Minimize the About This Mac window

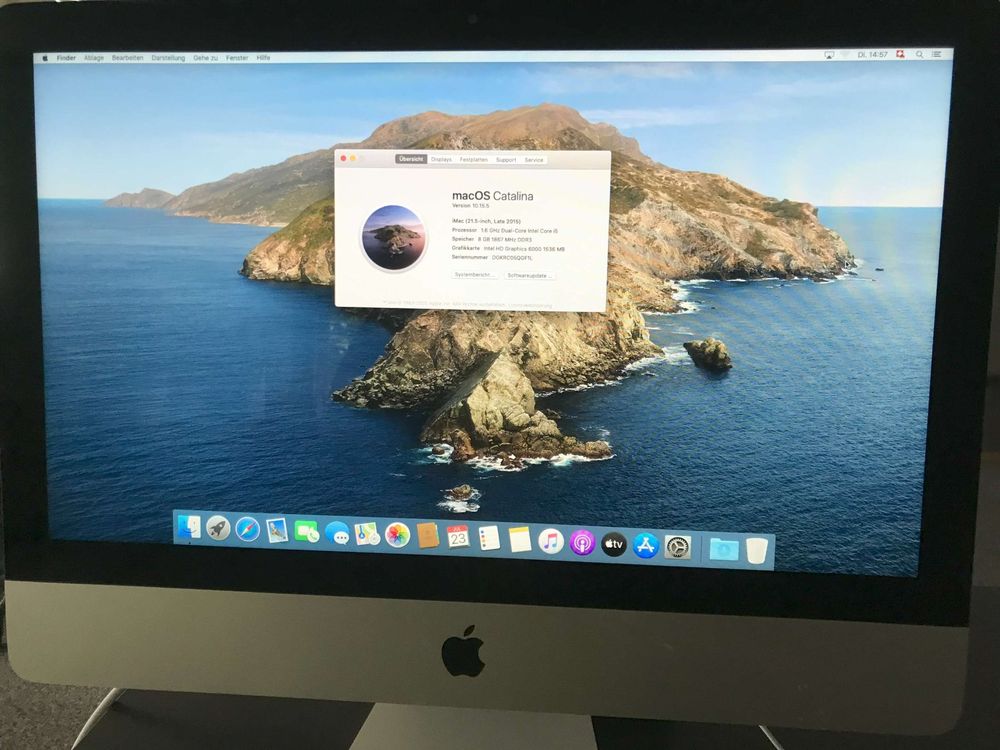353,158
